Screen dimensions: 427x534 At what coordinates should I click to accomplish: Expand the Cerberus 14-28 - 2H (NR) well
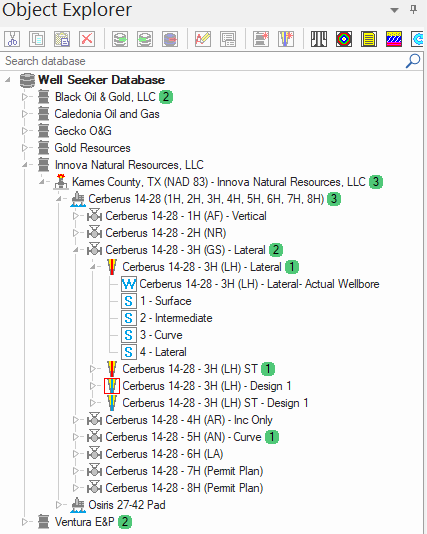76,233
